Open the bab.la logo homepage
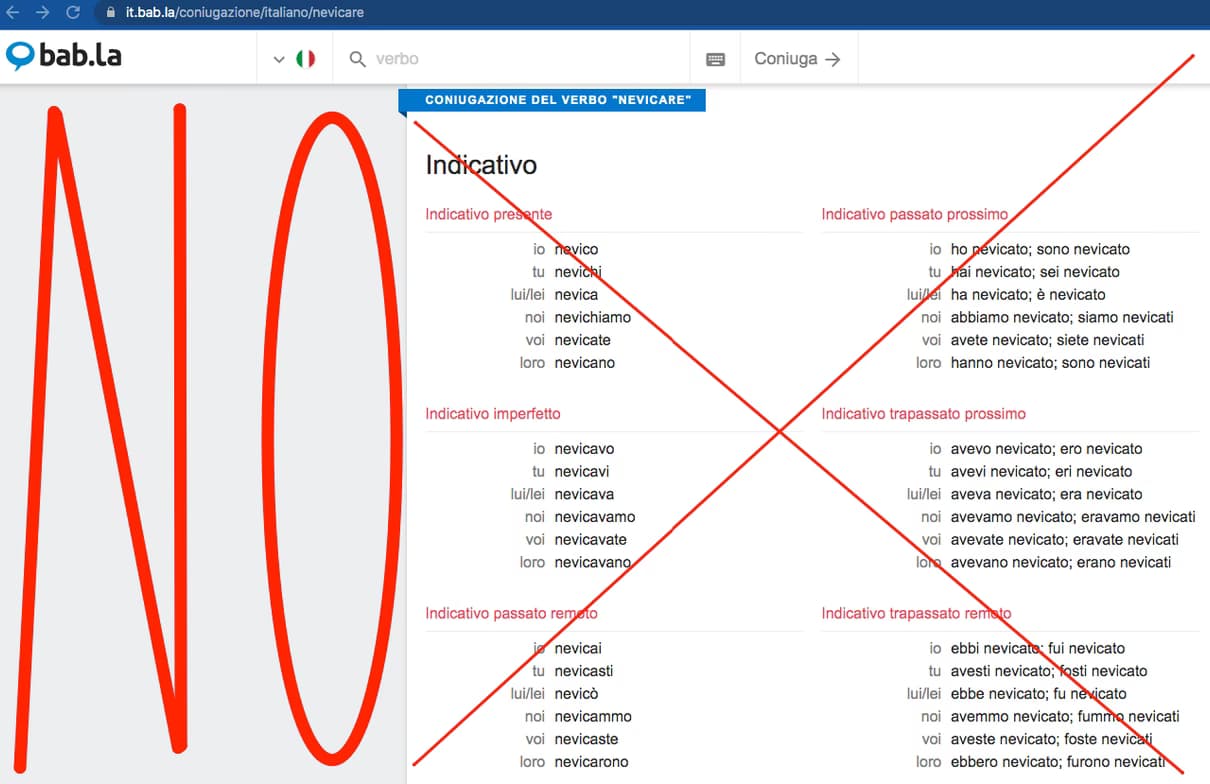Viewport: 1210px width, 784px height. pos(64,57)
